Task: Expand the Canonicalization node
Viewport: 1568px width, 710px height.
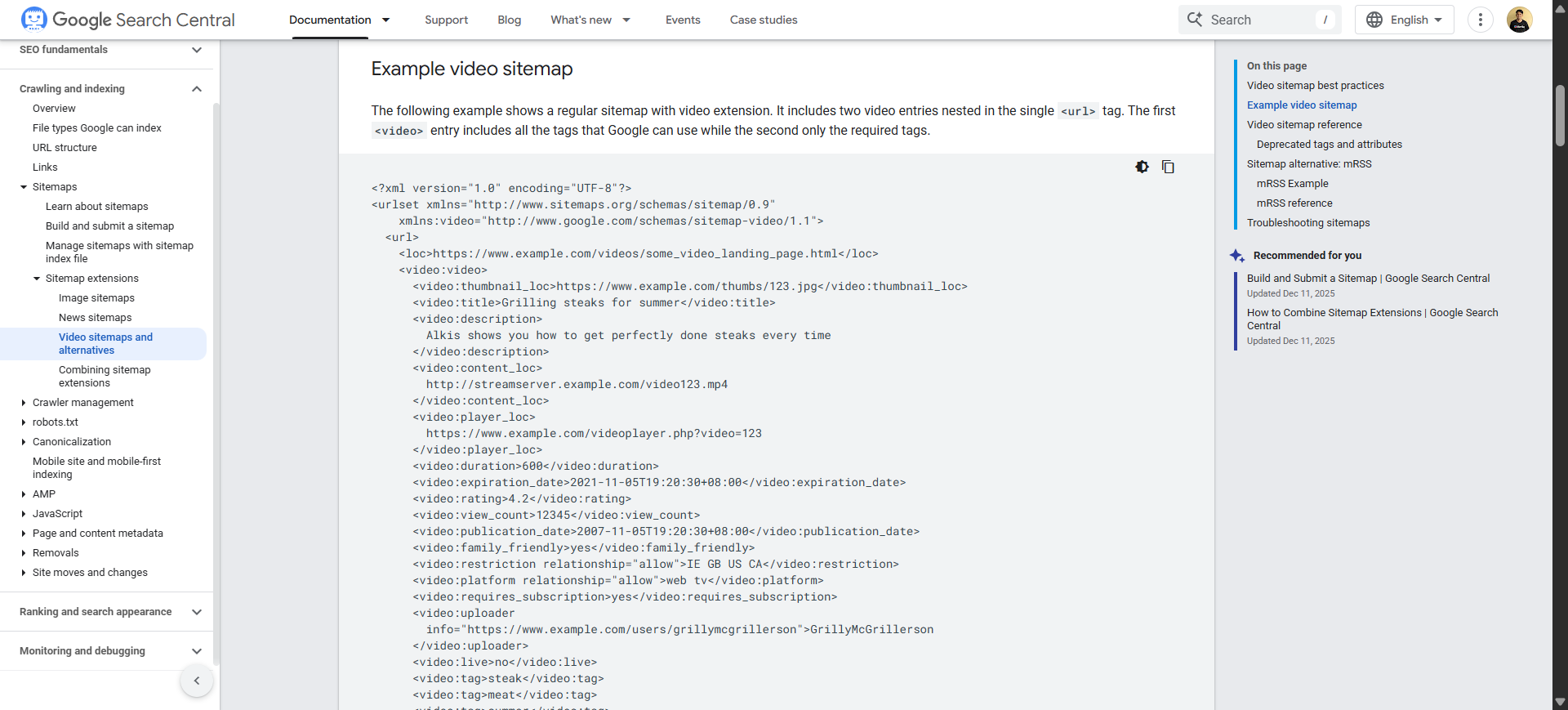Action: pyautogui.click(x=24, y=442)
